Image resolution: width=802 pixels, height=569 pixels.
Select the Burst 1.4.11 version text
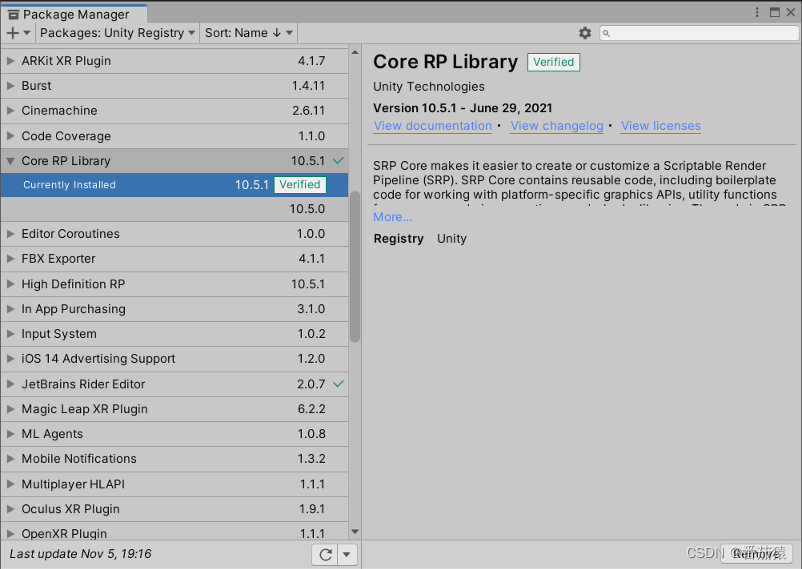(308, 86)
